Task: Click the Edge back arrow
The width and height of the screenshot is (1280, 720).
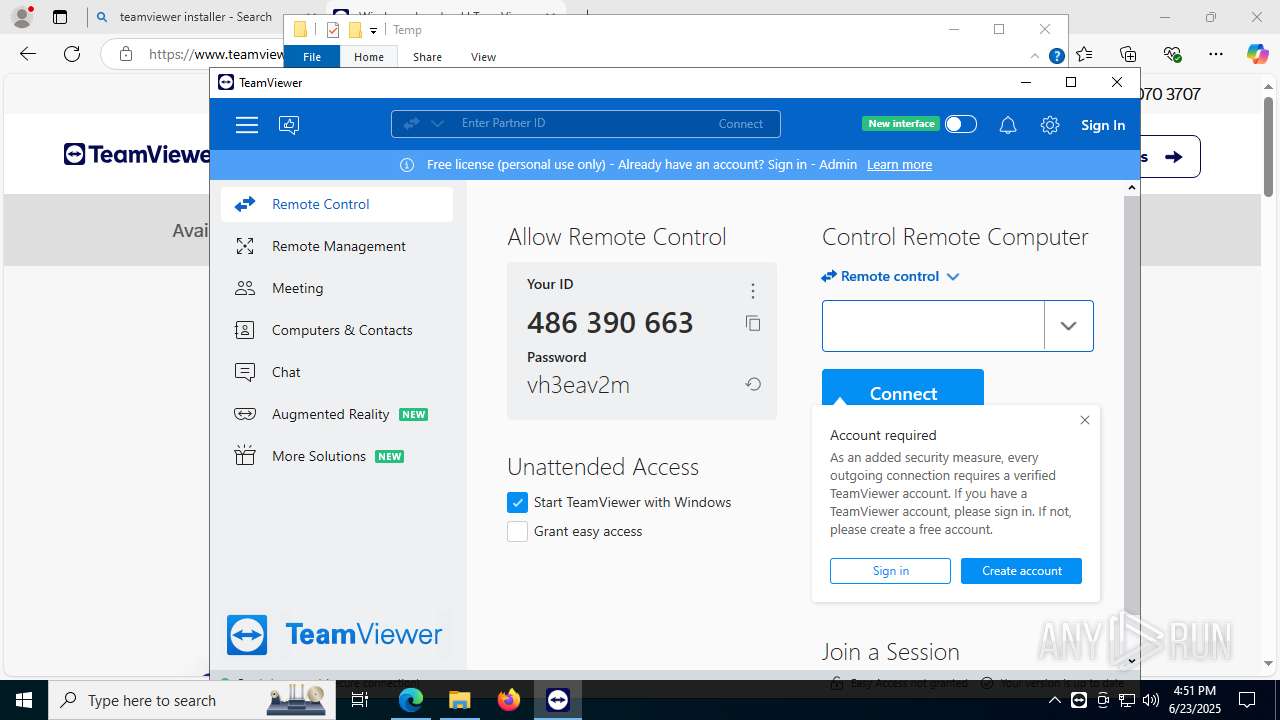Action: 28,54
